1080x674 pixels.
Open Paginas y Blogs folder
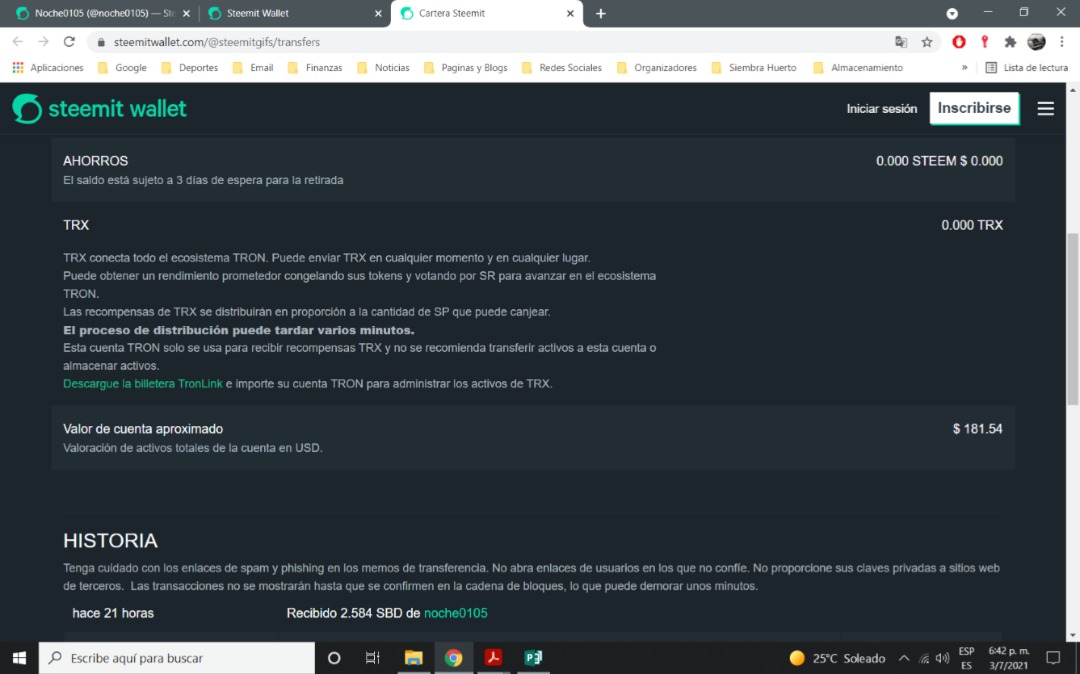pos(466,67)
